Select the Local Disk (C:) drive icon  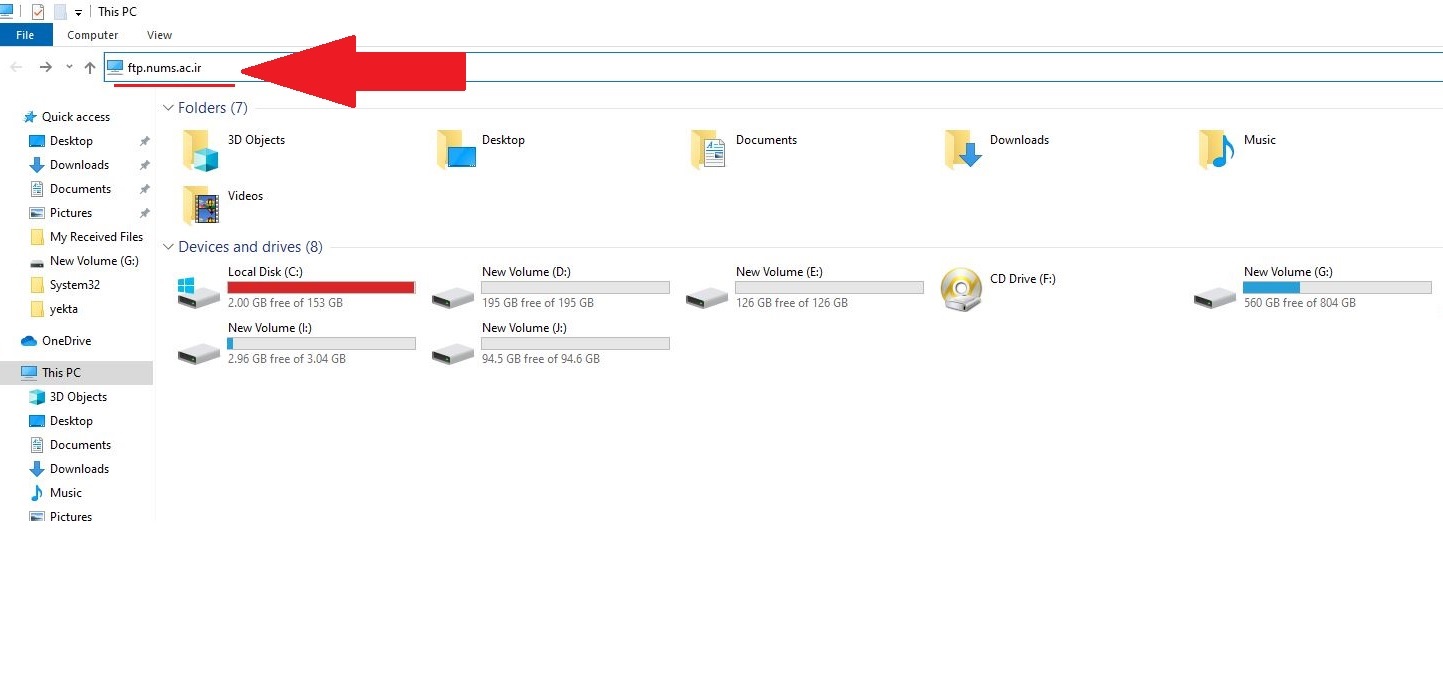click(198, 291)
